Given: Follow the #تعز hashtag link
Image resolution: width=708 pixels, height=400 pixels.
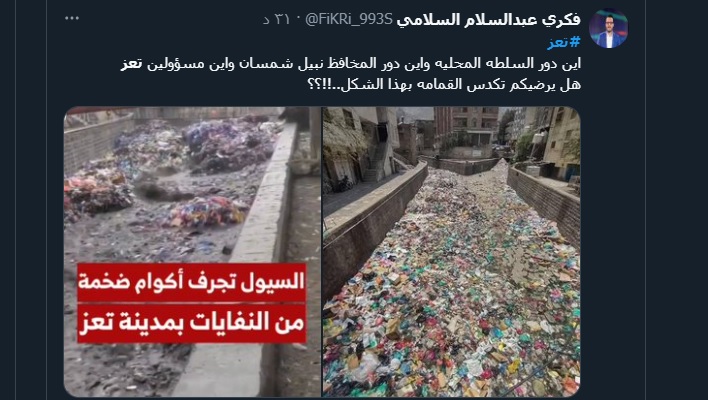Looking at the screenshot, I should tap(564, 42).
